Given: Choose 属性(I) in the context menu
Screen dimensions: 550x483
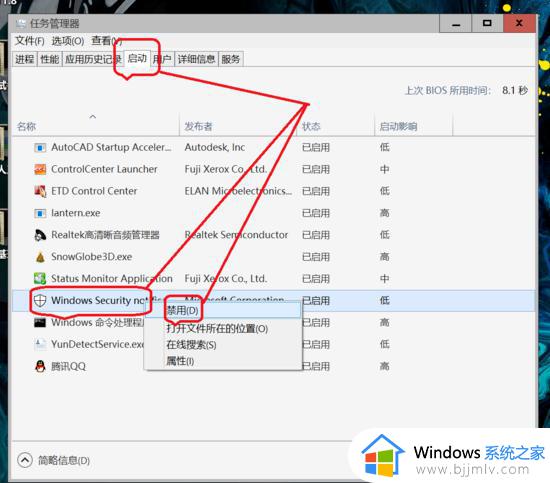Looking at the screenshot, I should 223,361.
